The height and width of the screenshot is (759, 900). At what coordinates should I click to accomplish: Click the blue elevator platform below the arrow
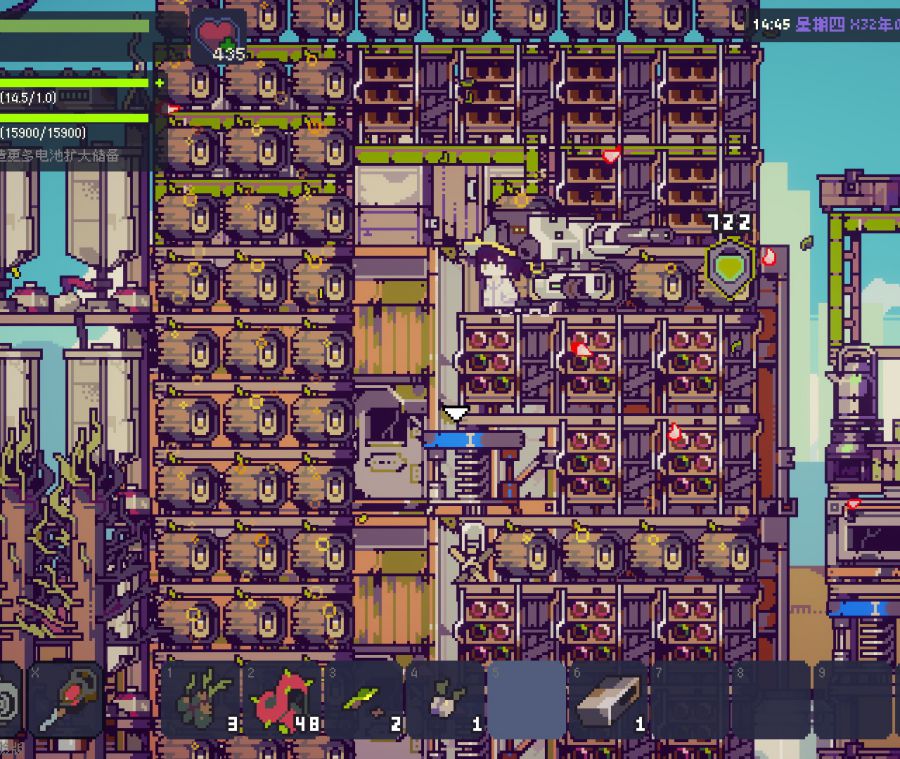474,440
